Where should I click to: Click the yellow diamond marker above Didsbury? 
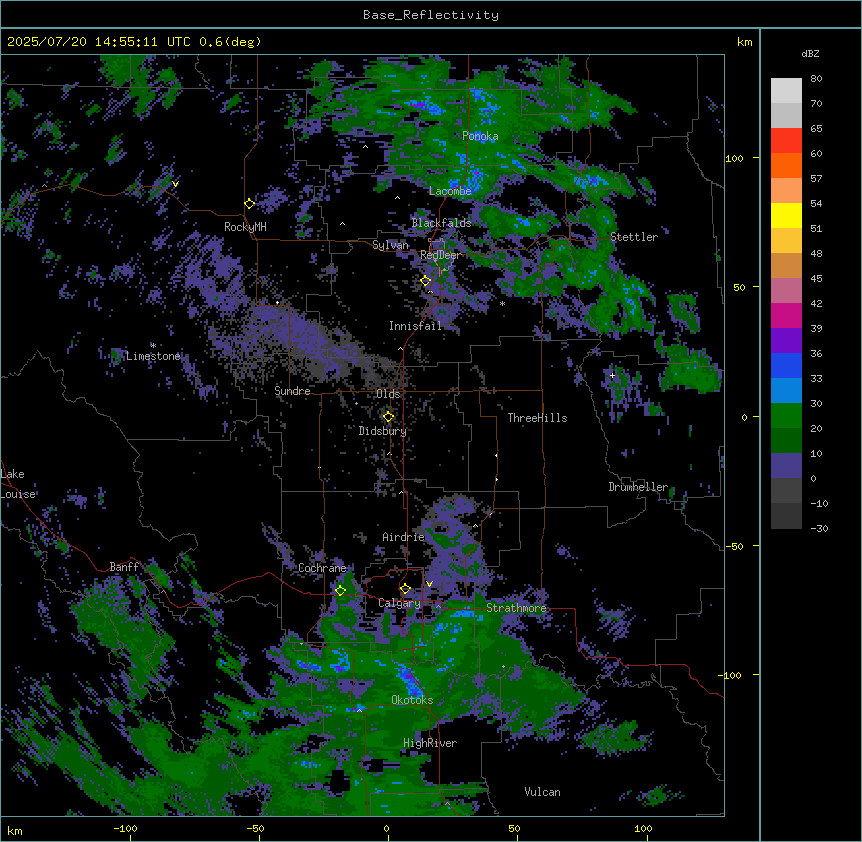coord(388,417)
